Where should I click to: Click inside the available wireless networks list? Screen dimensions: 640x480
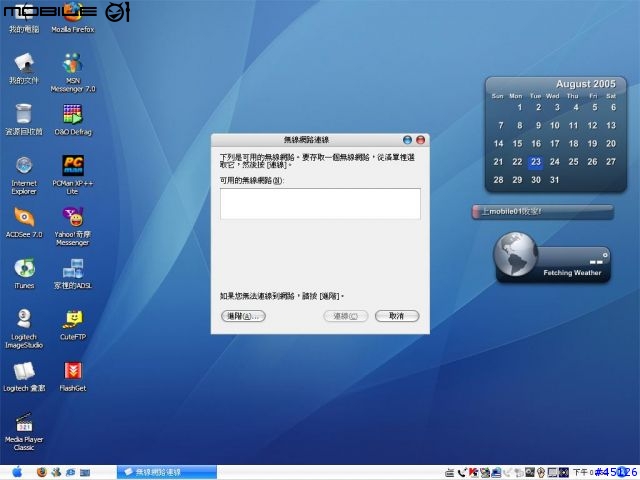pyautogui.click(x=320, y=204)
